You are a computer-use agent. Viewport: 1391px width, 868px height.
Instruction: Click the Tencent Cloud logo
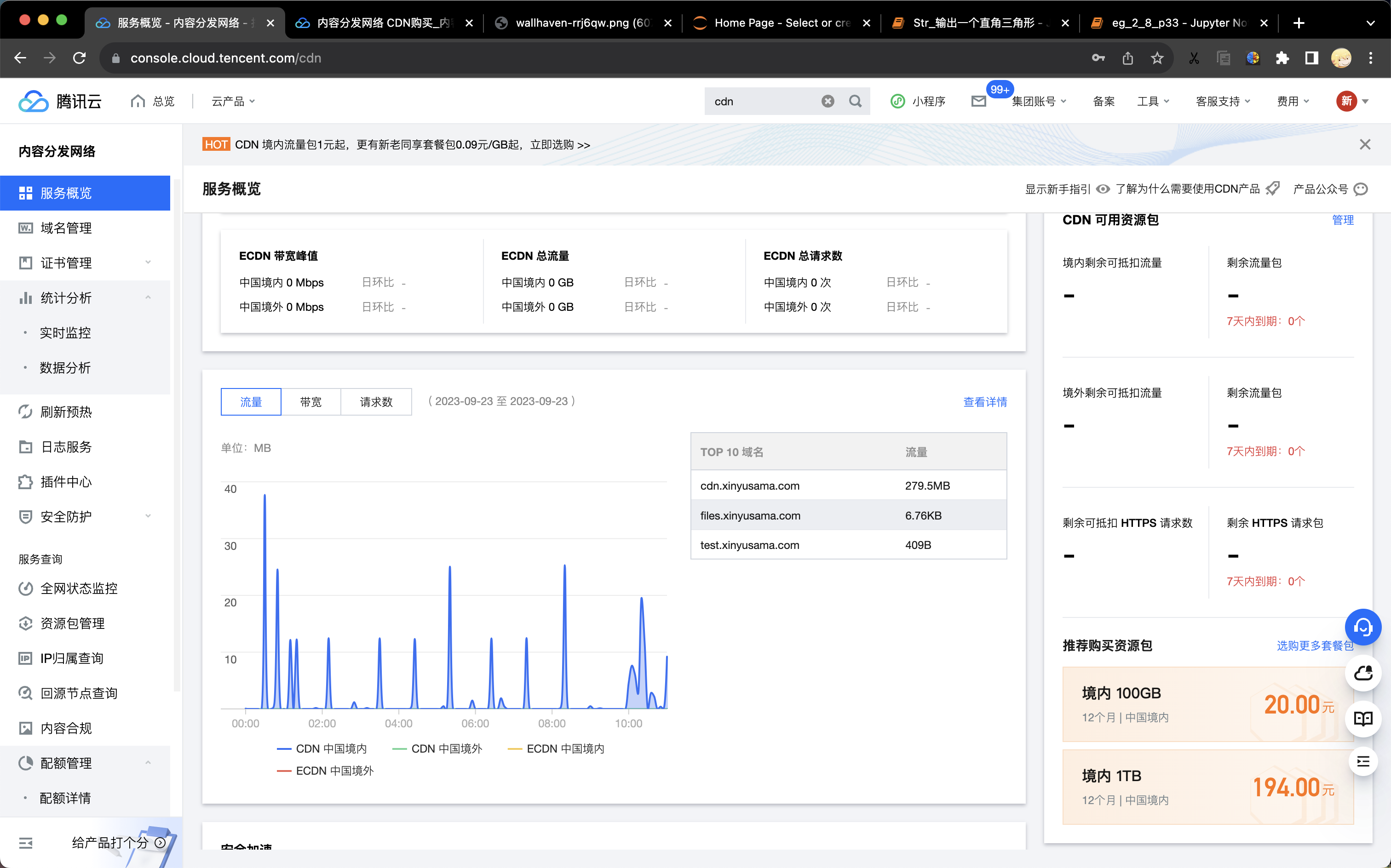click(x=60, y=101)
